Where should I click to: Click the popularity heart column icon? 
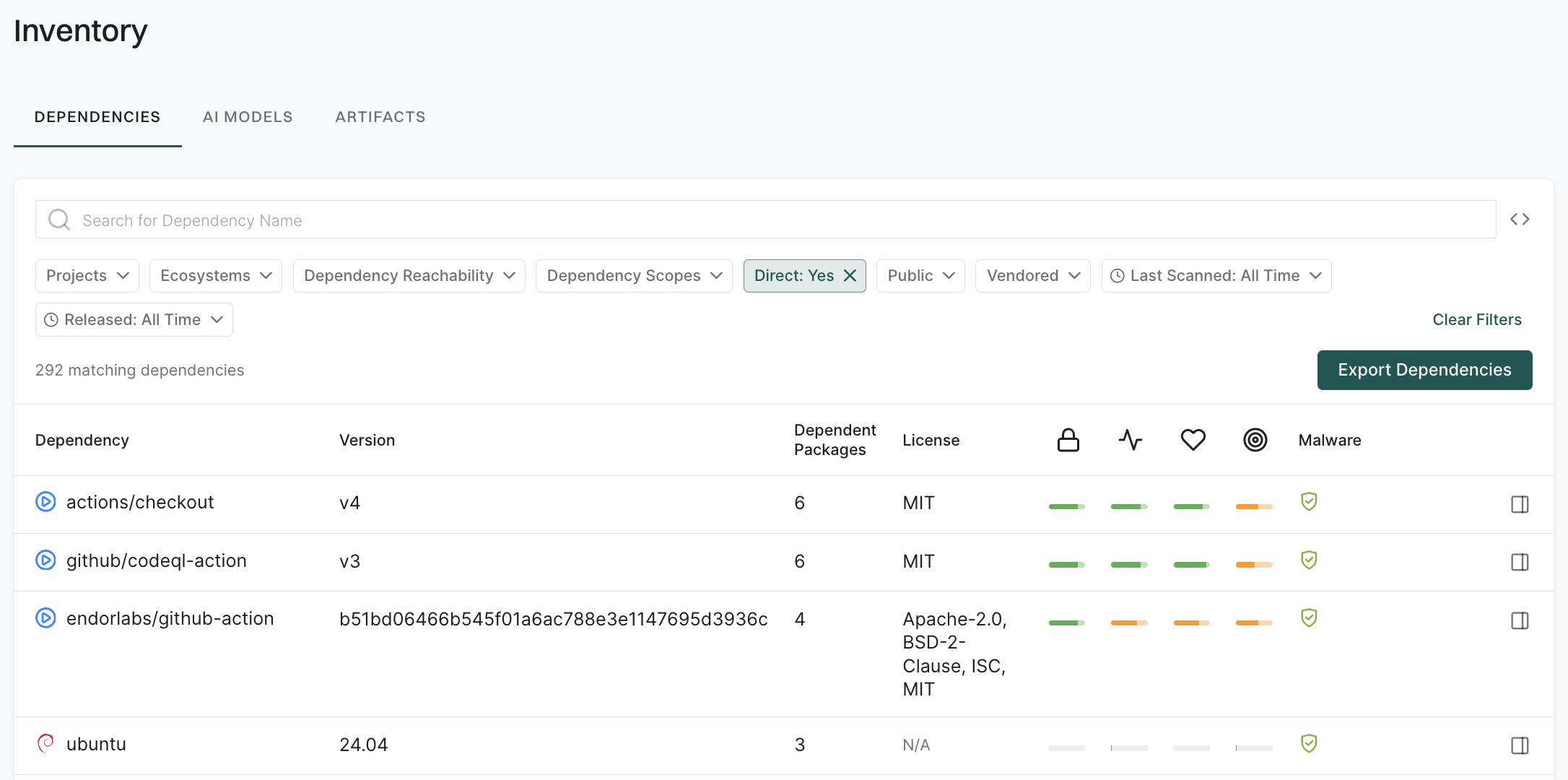(1193, 440)
